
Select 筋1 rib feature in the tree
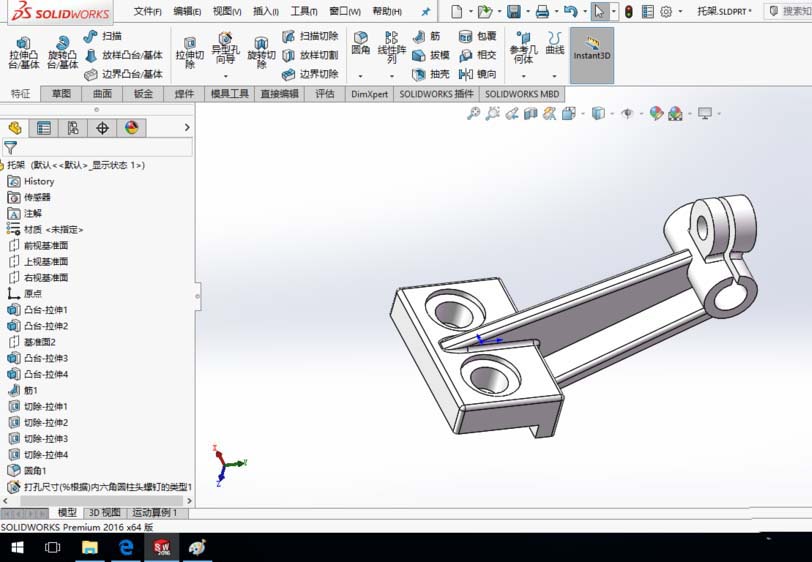23,391
